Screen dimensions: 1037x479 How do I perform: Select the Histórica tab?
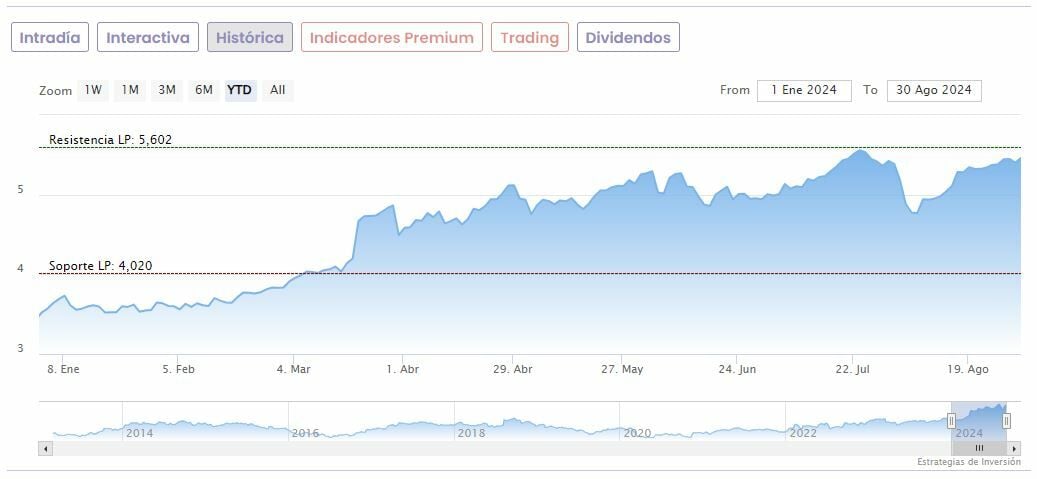coord(250,38)
